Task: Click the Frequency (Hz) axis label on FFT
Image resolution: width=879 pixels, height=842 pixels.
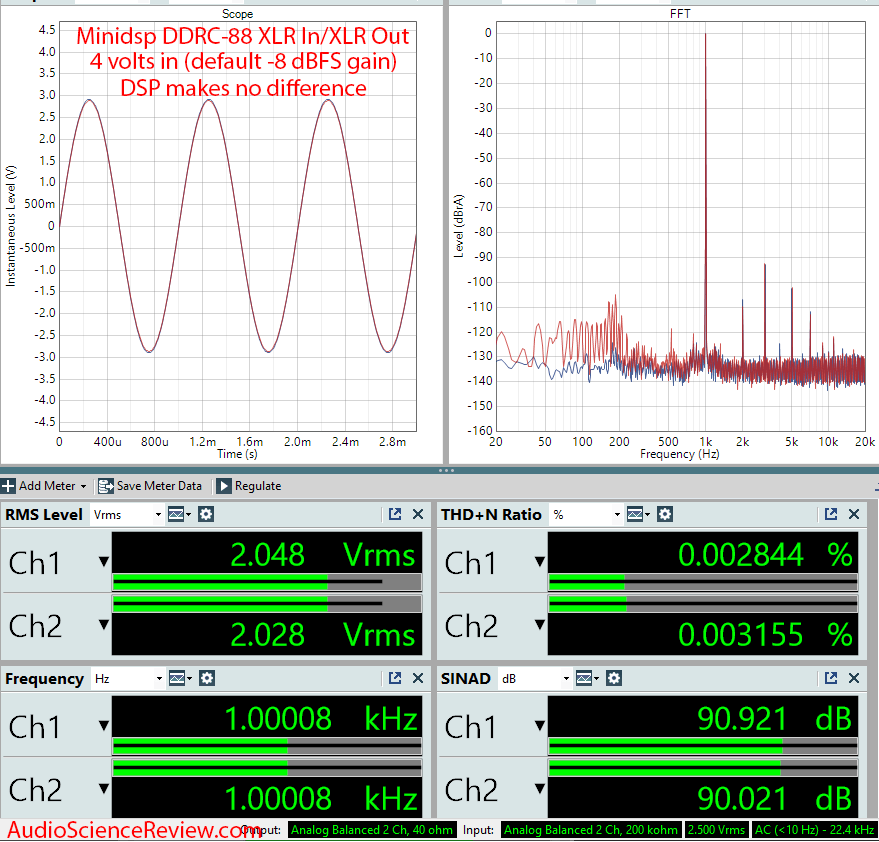Action: [679, 454]
